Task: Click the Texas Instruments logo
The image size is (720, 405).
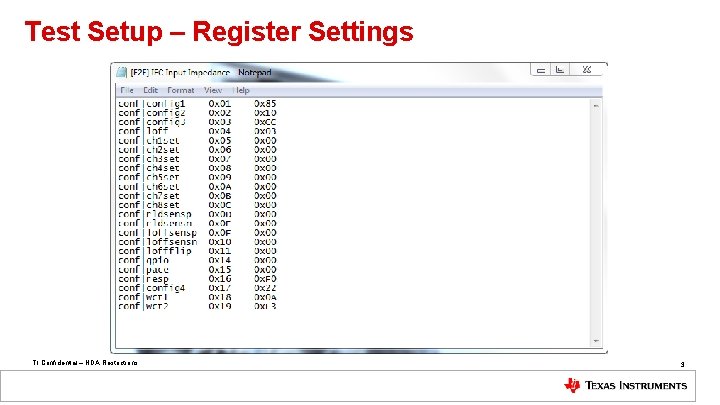Action: point(625,385)
